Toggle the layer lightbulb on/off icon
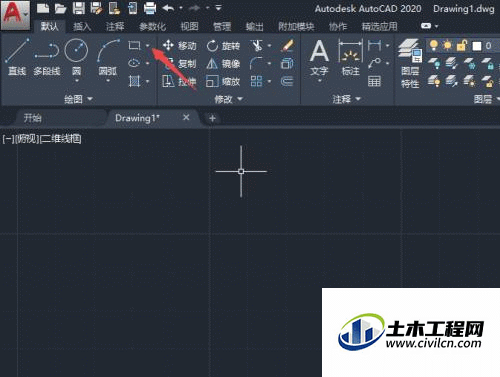 [x=434, y=45]
